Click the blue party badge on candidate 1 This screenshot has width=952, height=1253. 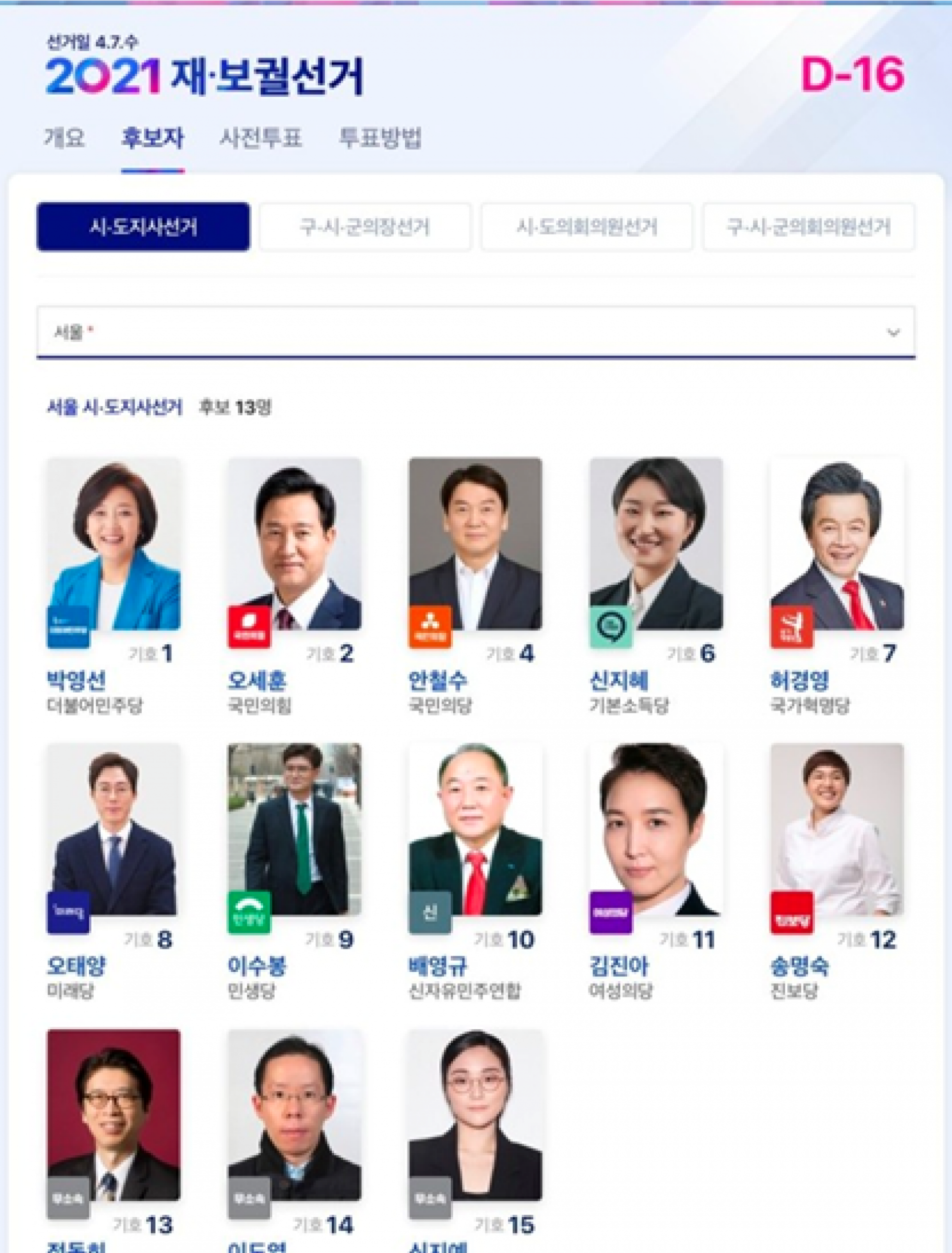68,627
